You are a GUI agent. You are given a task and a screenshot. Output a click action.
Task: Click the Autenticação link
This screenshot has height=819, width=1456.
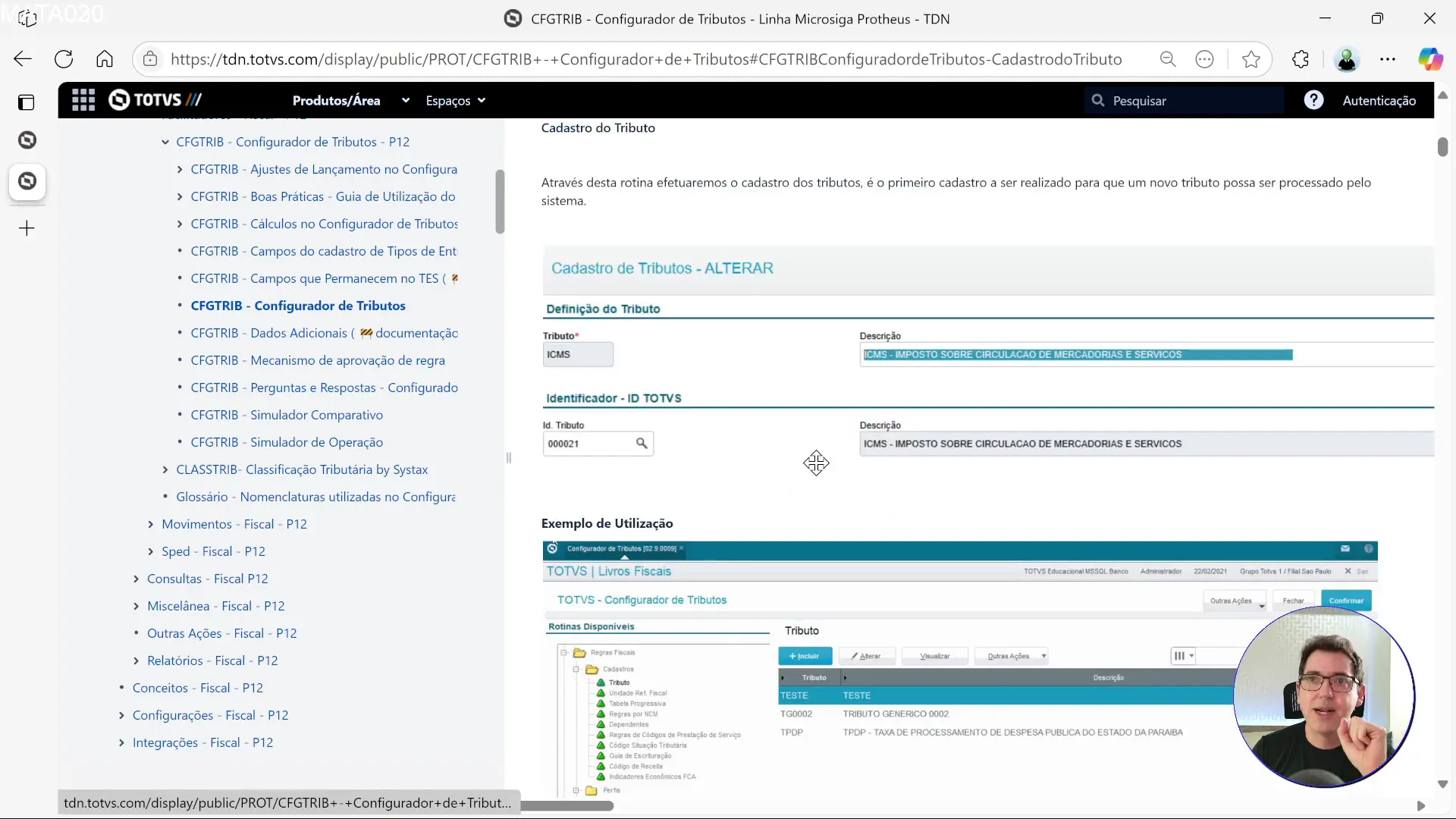point(1379,101)
